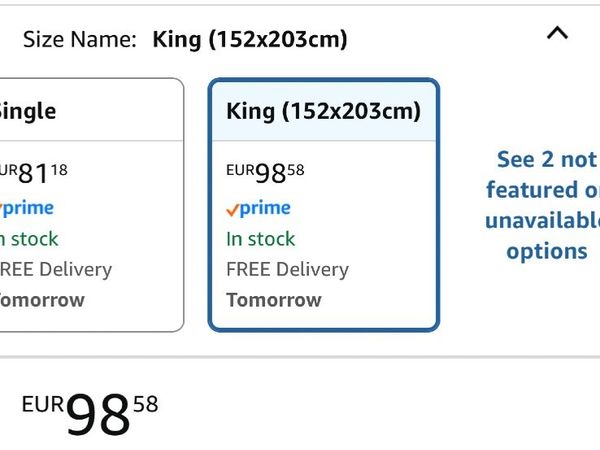The height and width of the screenshot is (450, 600).
Task: Click the 'Size Name:' label
Action: click(80, 39)
